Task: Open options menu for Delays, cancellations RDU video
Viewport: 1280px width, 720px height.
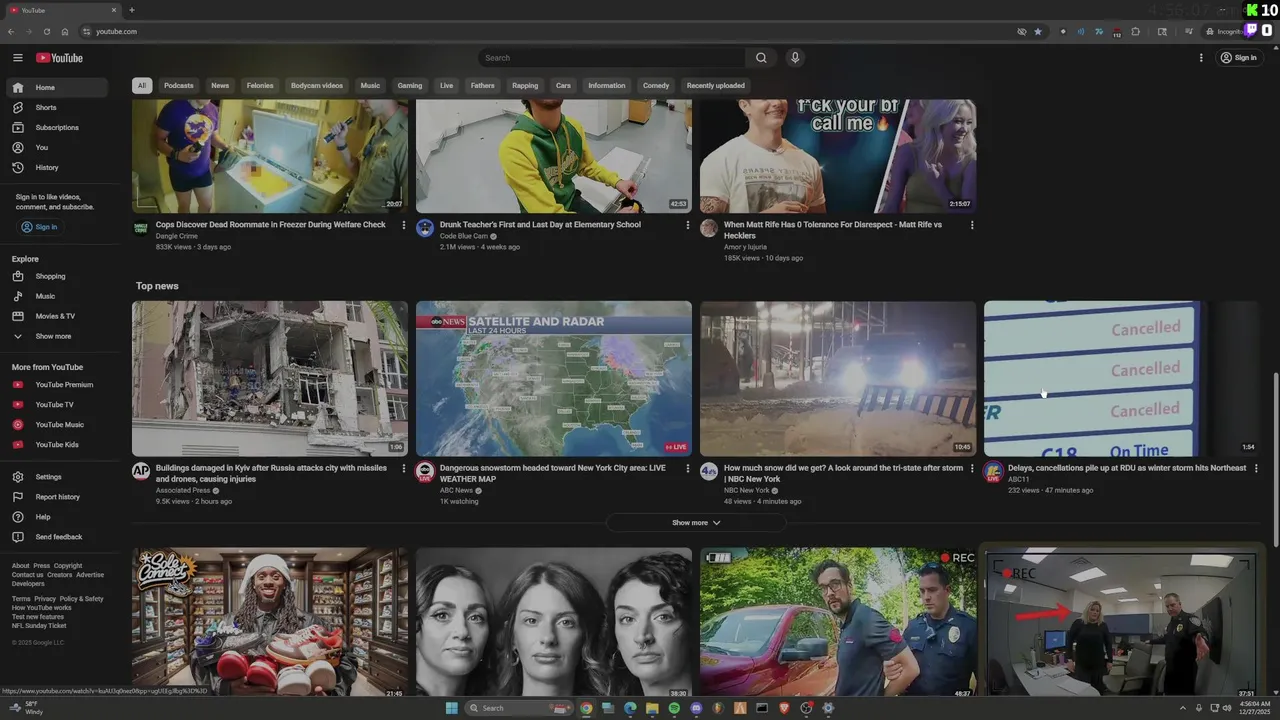Action: 1256,469
